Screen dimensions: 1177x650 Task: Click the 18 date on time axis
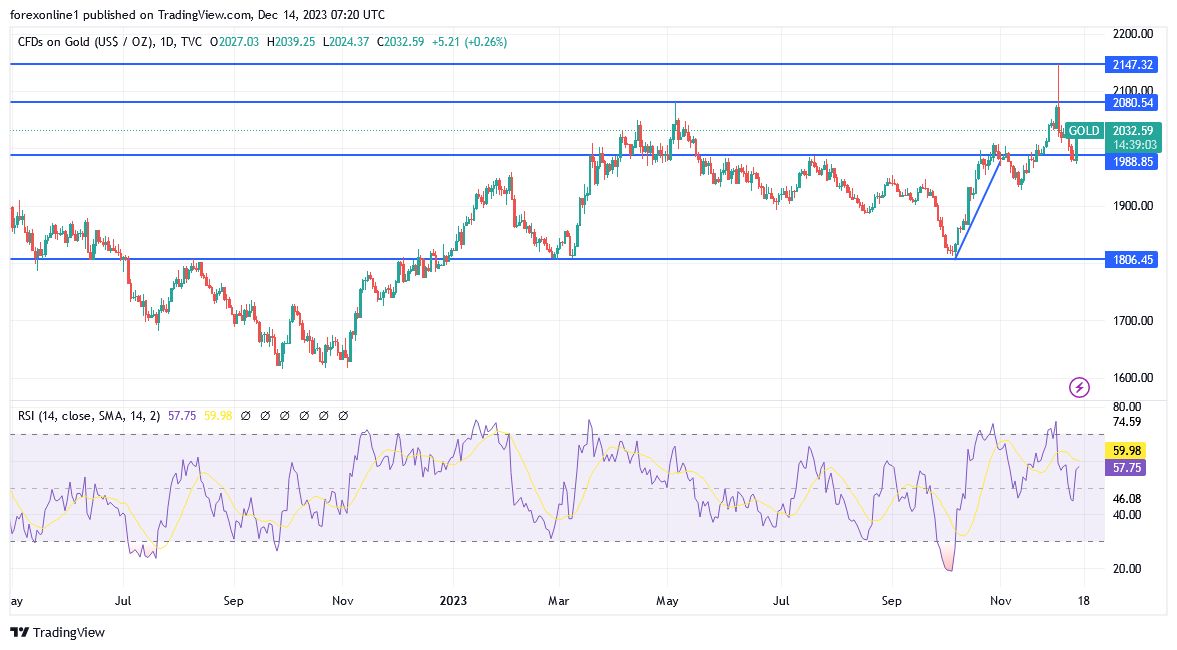(1083, 601)
